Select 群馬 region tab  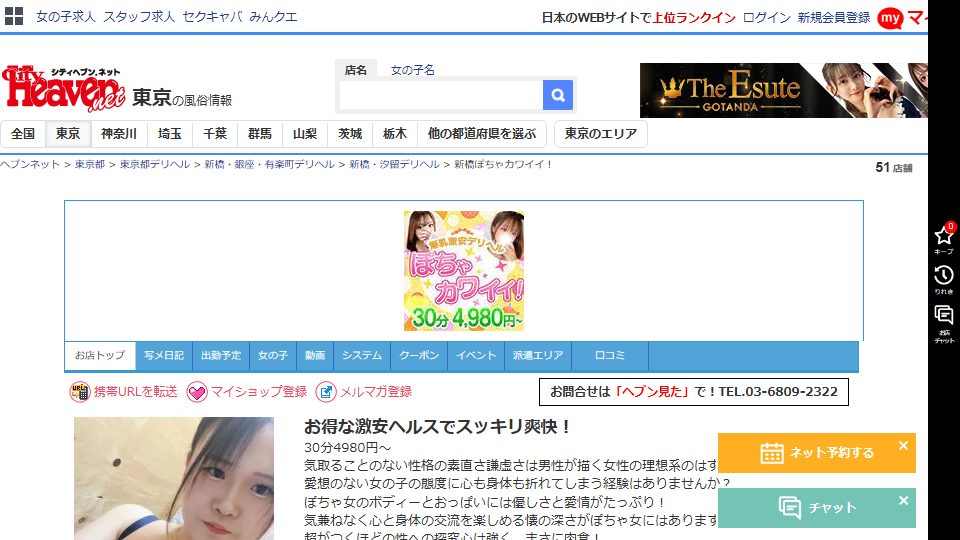(x=260, y=133)
